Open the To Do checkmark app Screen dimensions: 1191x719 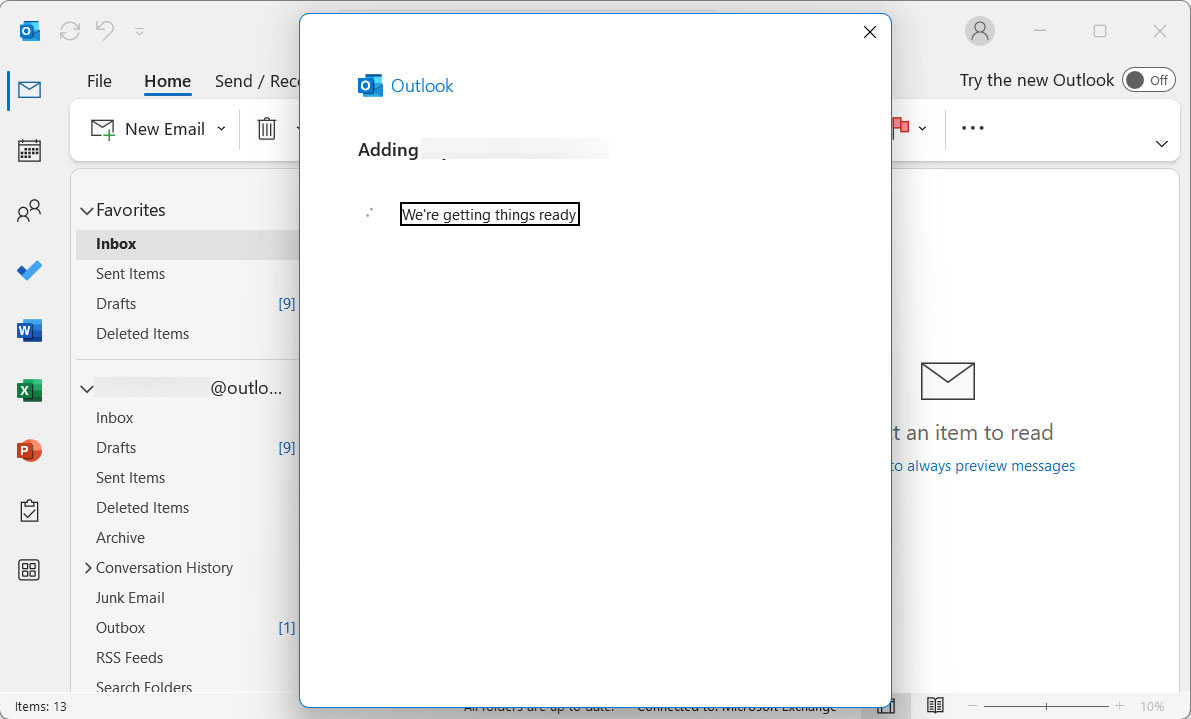pyautogui.click(x=29, y=271)
